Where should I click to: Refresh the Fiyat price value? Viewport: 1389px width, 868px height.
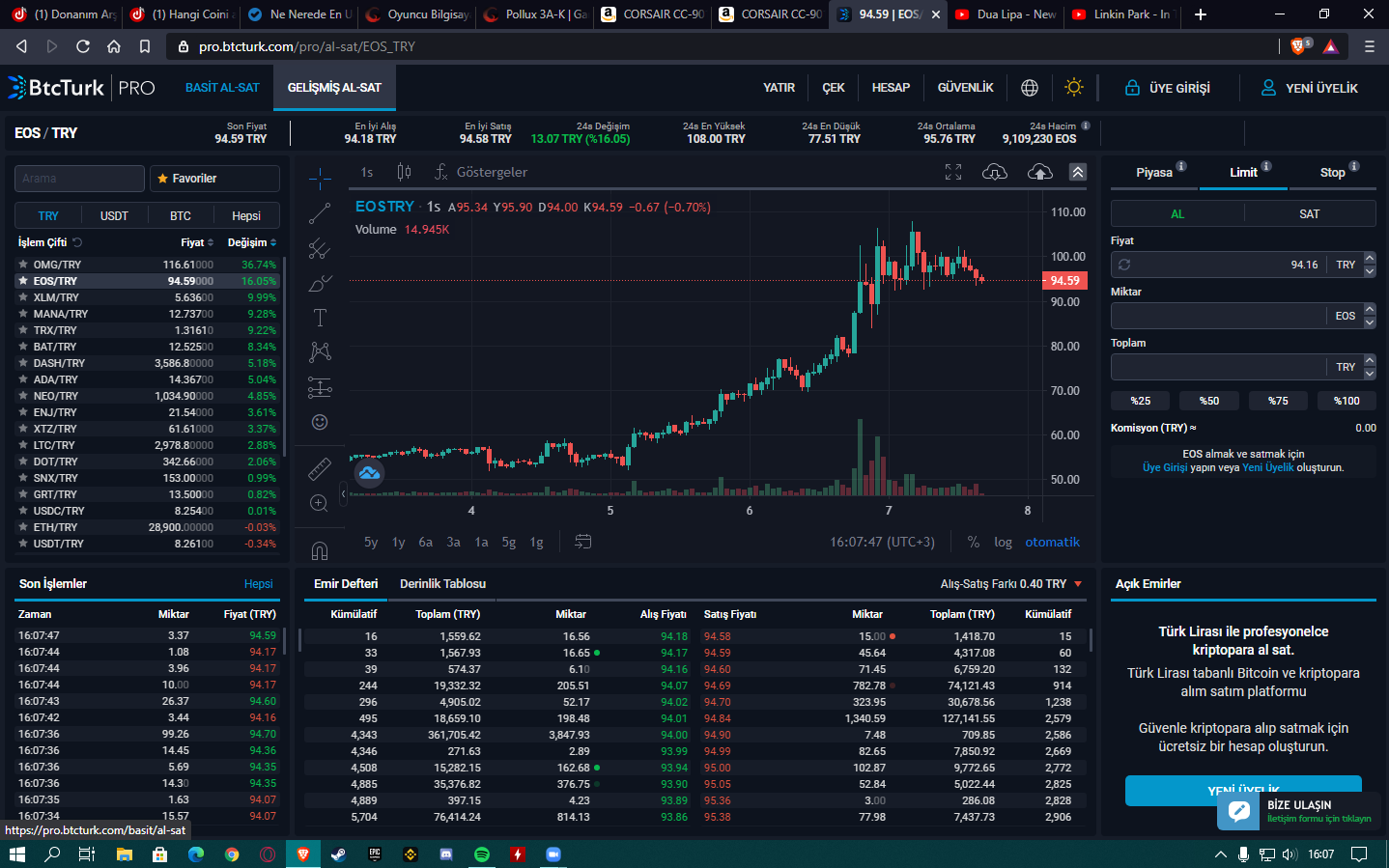(1124, 265)
